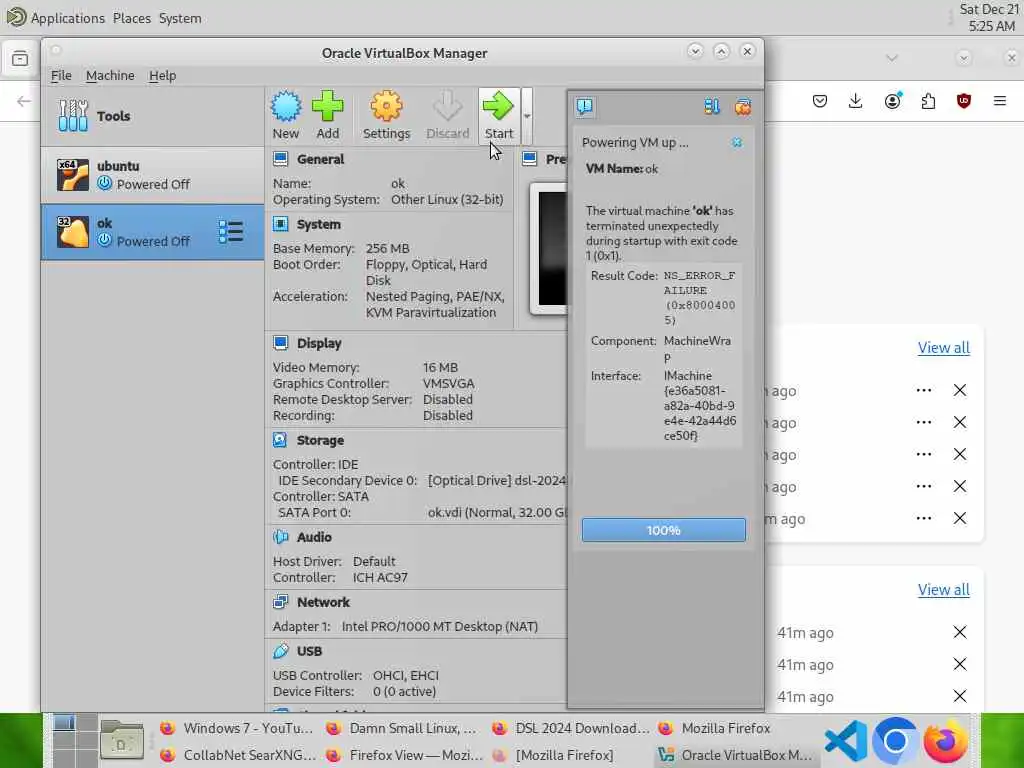Click the General section header
The width and height of the screenshot is (1024, 768).
click(x=320, y=159)
